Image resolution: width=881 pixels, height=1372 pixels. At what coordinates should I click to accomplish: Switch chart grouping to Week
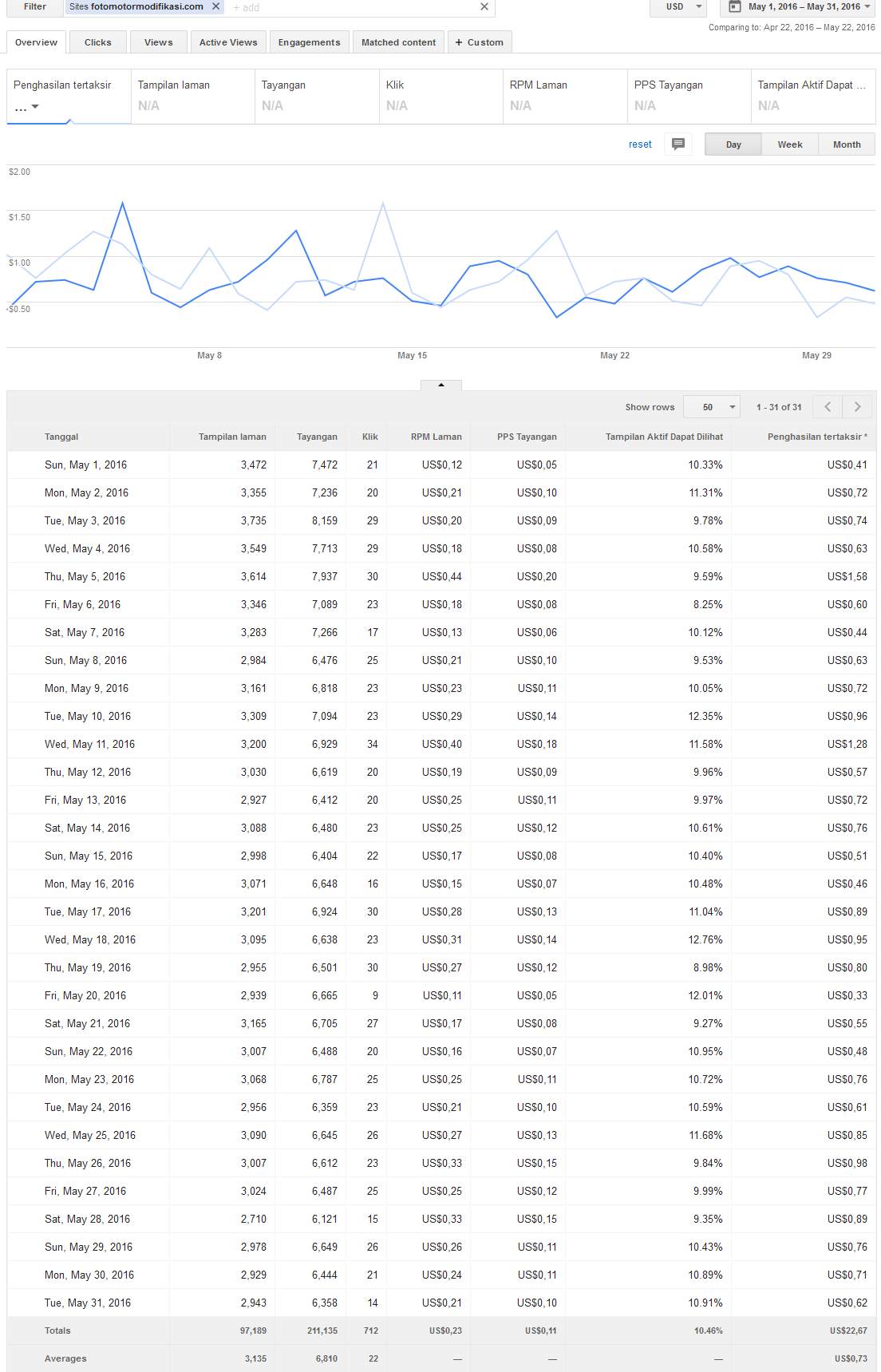(789, 144)
